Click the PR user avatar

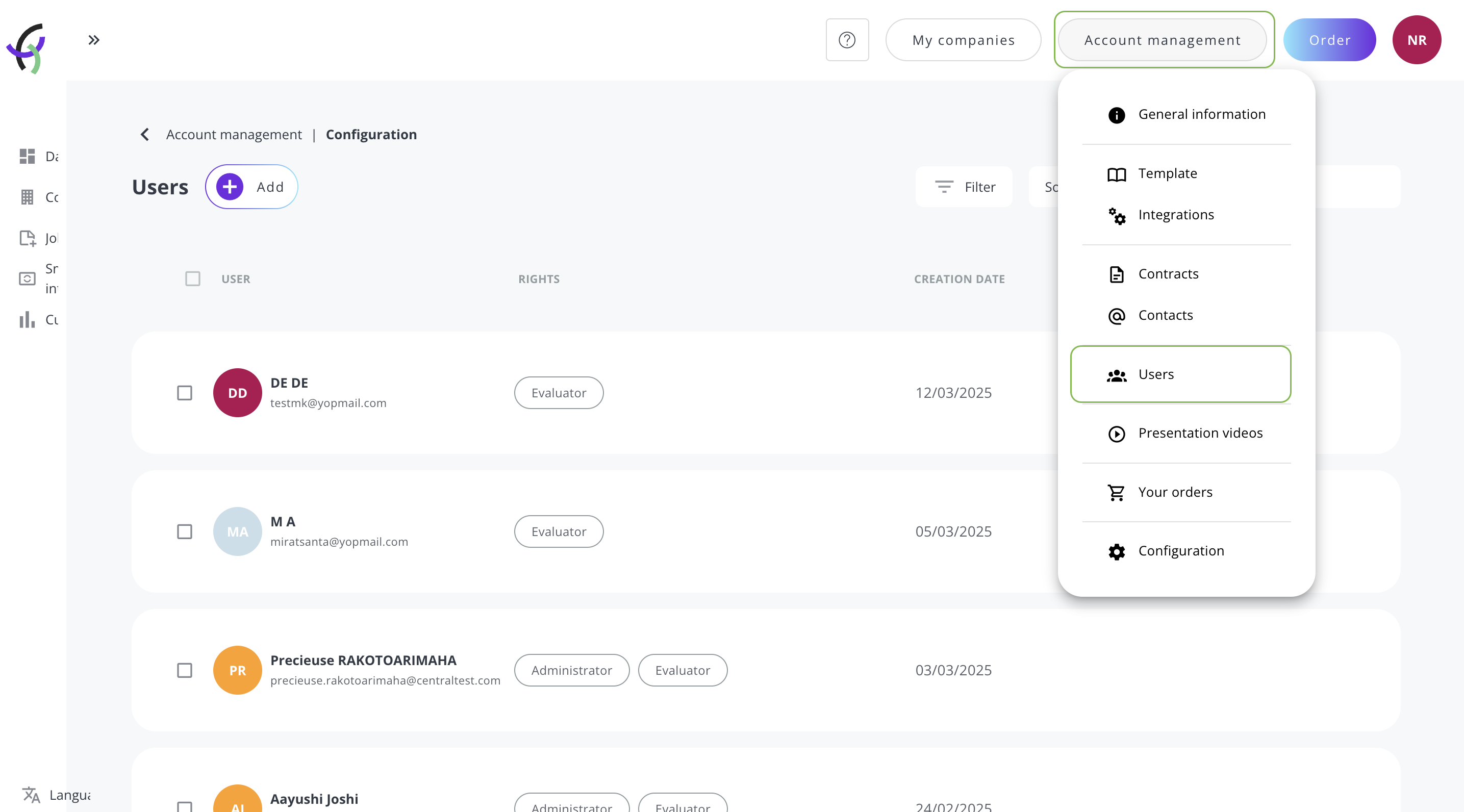click(238, 670)
